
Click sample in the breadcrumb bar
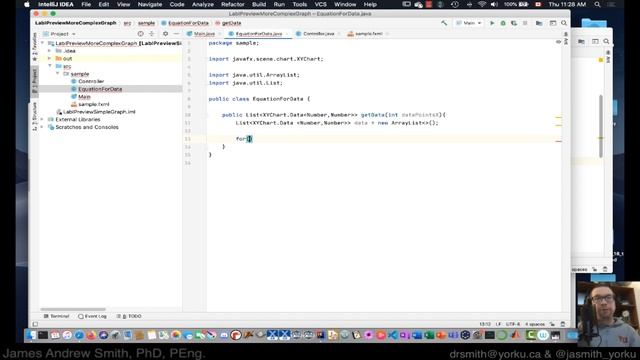pyautogui.click(x=146, y=23)
